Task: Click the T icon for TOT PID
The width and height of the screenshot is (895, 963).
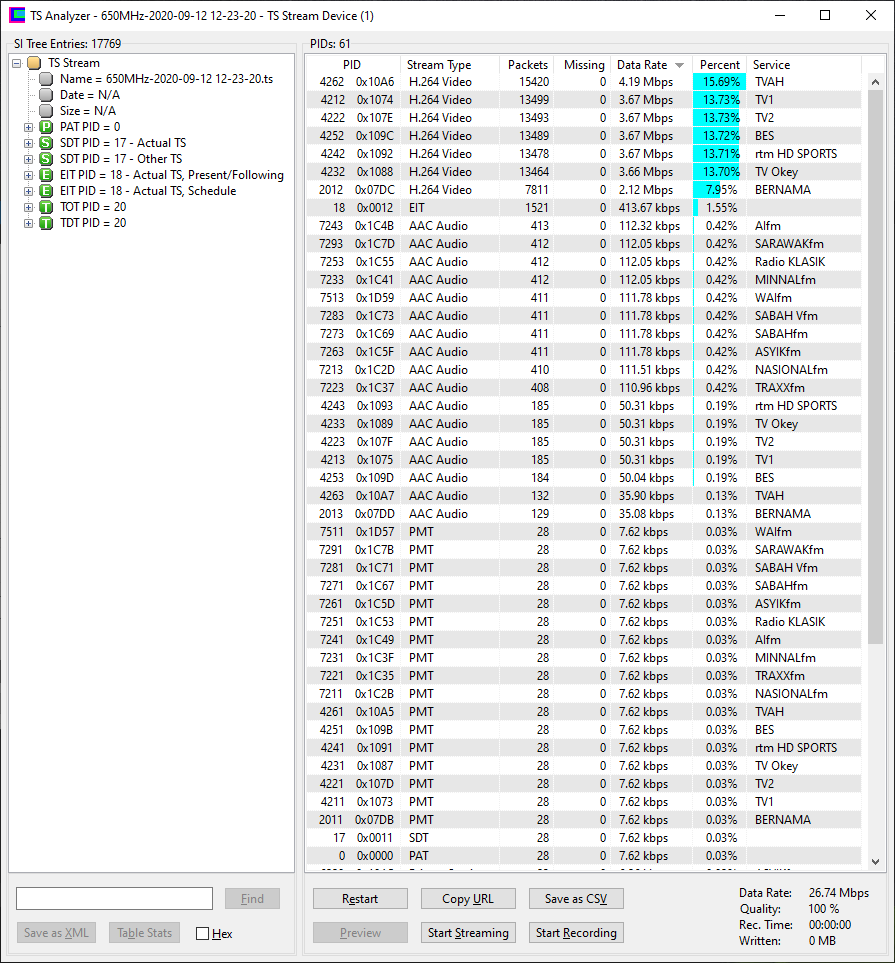Action: (x=46, y=207)
